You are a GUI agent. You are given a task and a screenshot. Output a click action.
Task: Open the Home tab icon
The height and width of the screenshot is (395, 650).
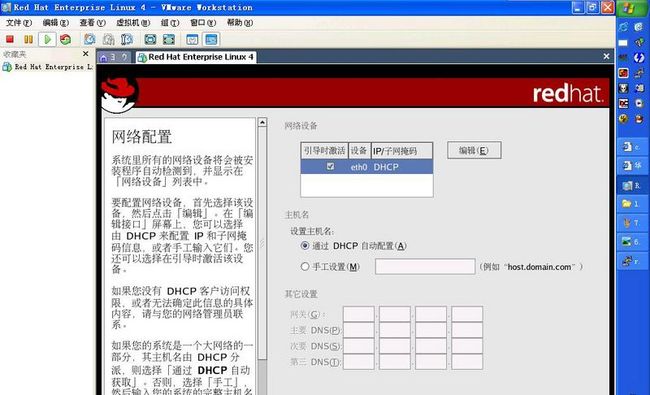(x=104, y=57)
